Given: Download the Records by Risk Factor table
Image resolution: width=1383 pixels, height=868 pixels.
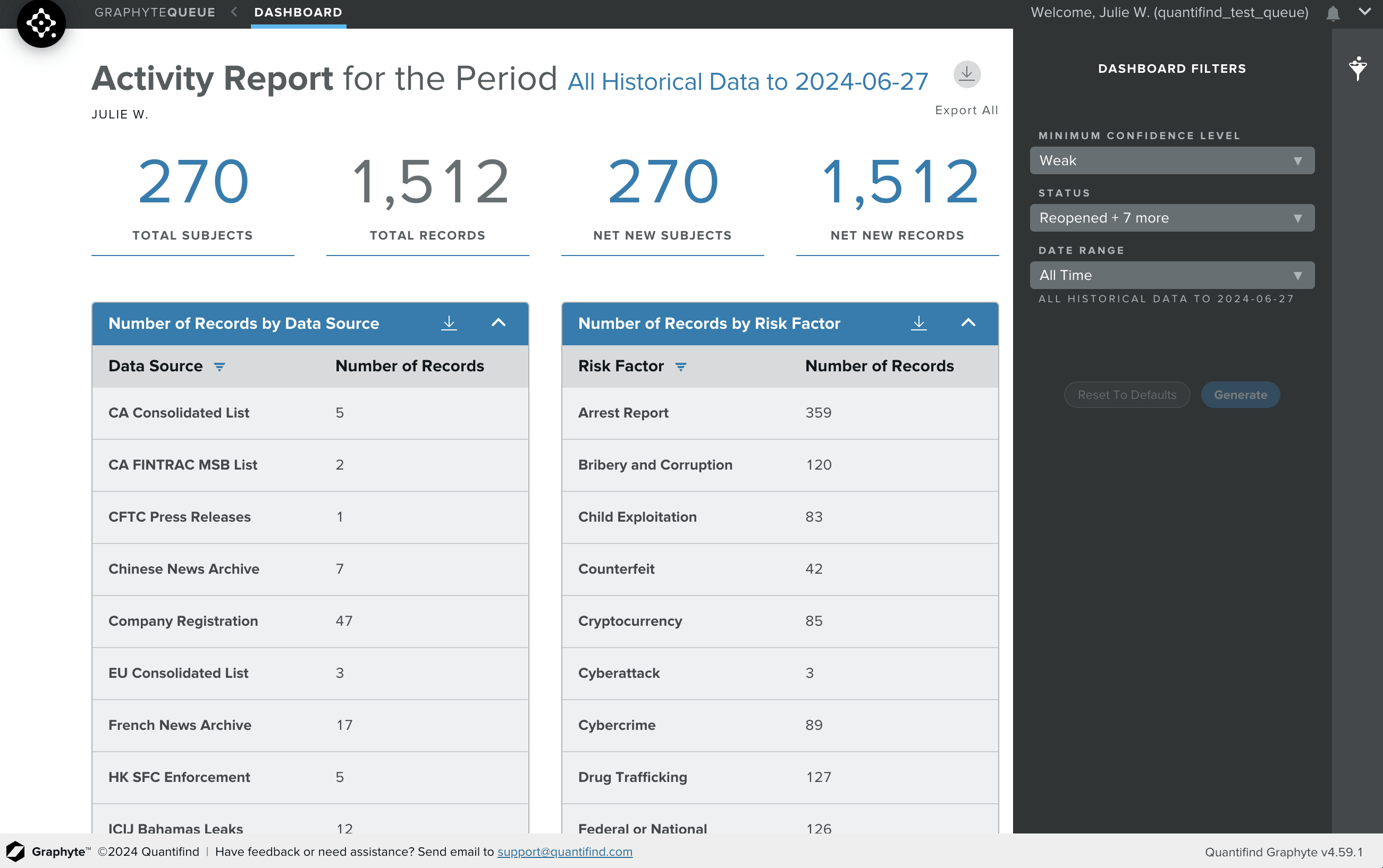Looking at the screenshot, I should (x=918, y=323).
